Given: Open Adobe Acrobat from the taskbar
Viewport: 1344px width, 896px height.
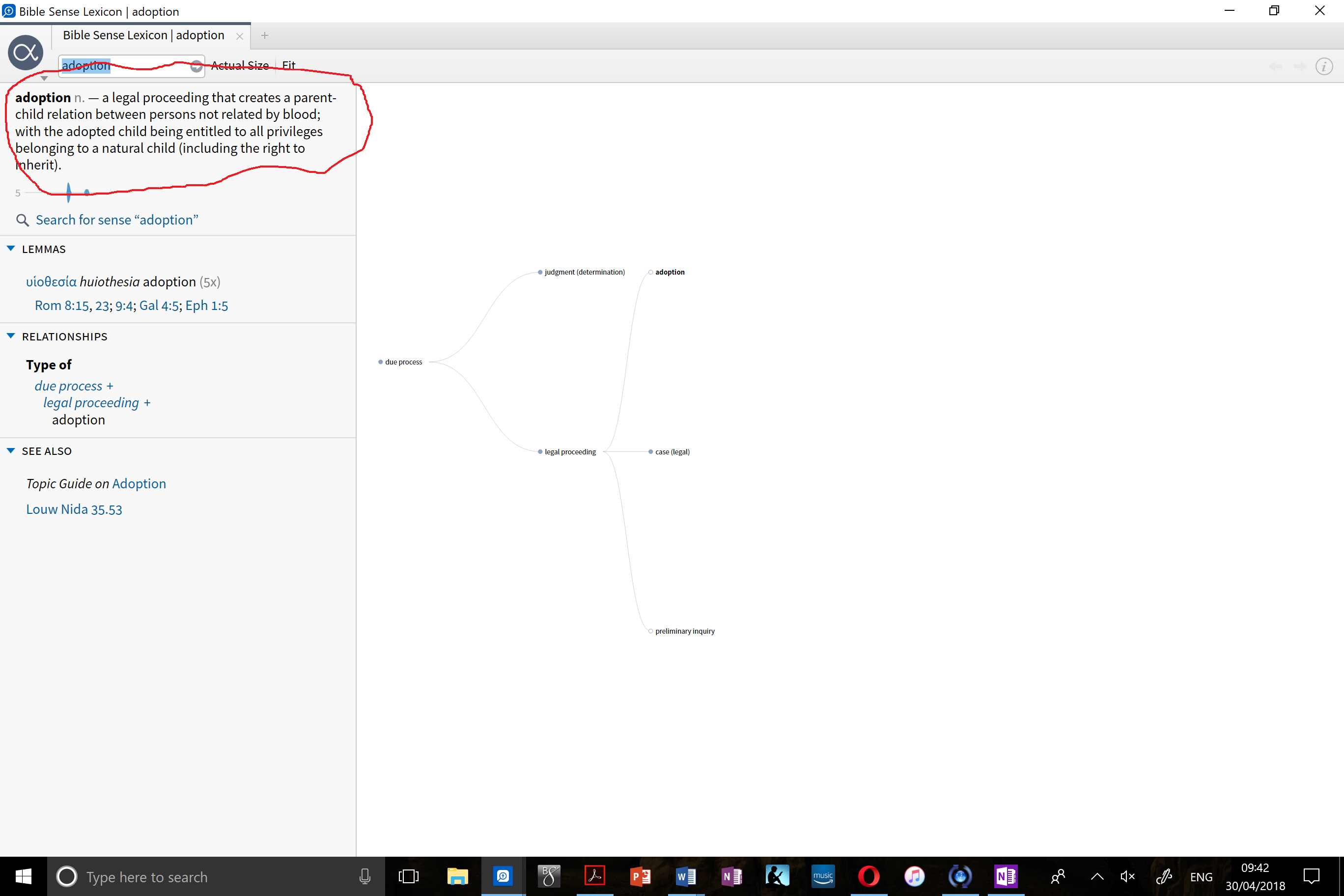Looking at the screenshot, I should pyautogui.click(x=594, y=876).
